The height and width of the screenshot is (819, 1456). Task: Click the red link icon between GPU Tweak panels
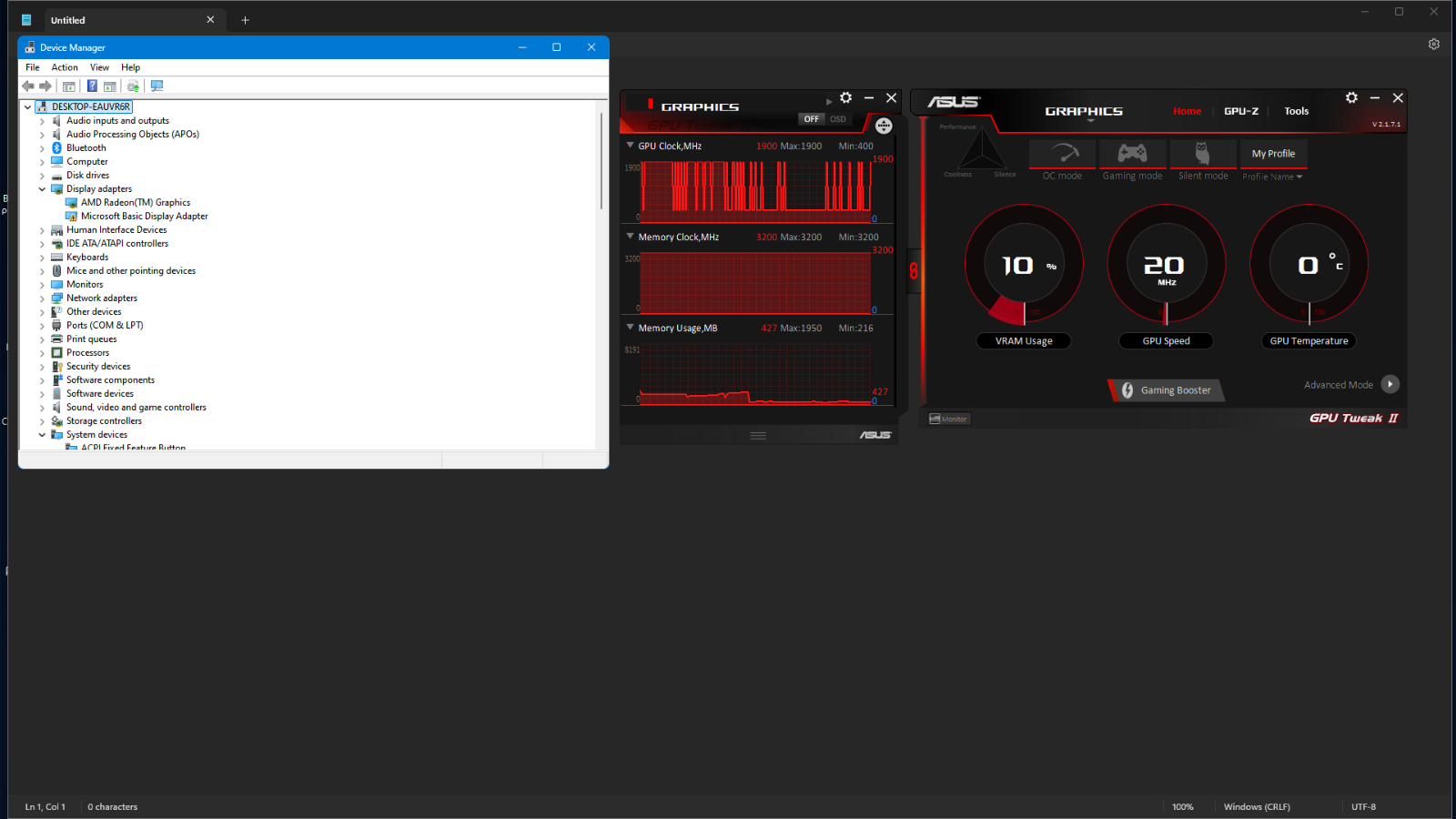click(914, 270)
